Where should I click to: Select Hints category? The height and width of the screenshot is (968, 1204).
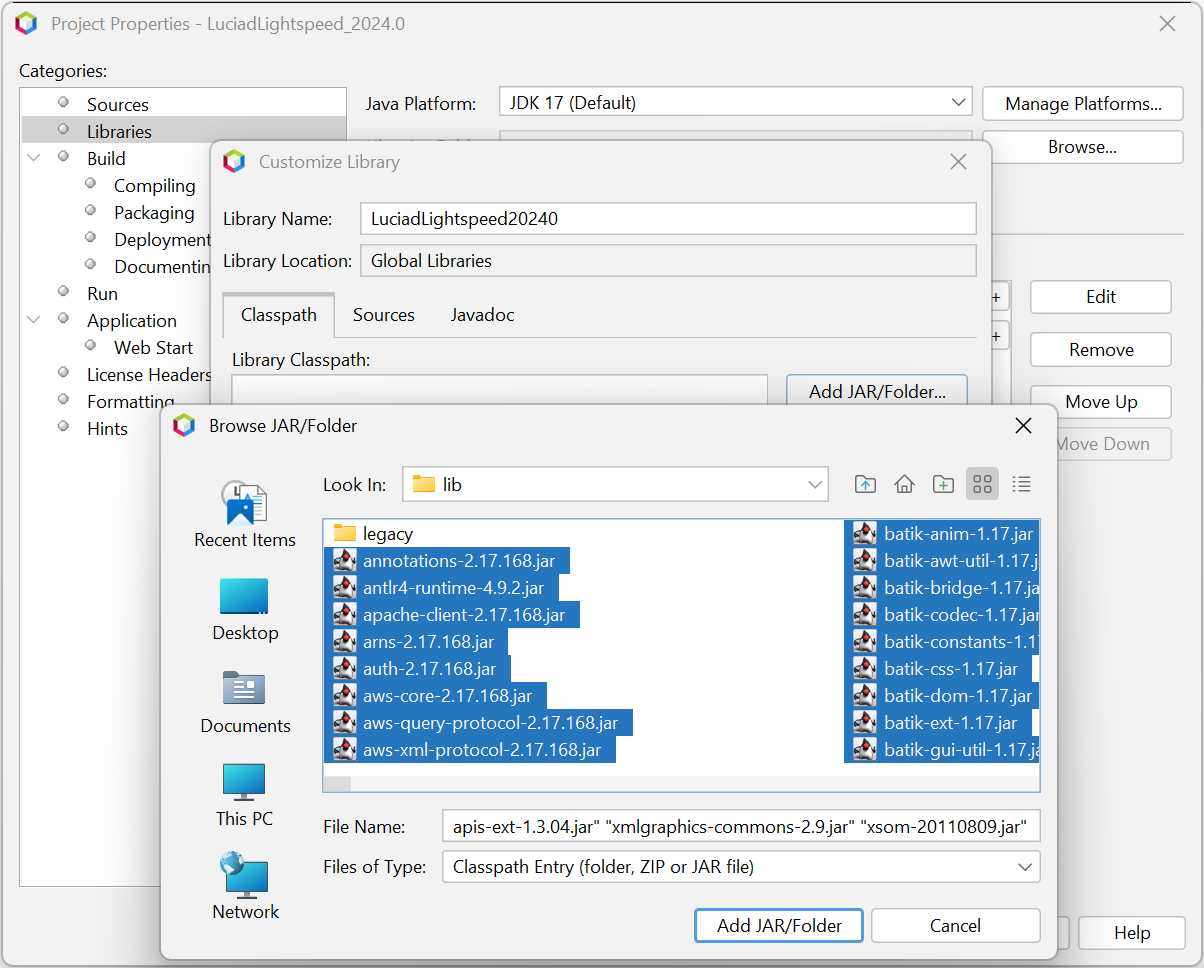107,429
